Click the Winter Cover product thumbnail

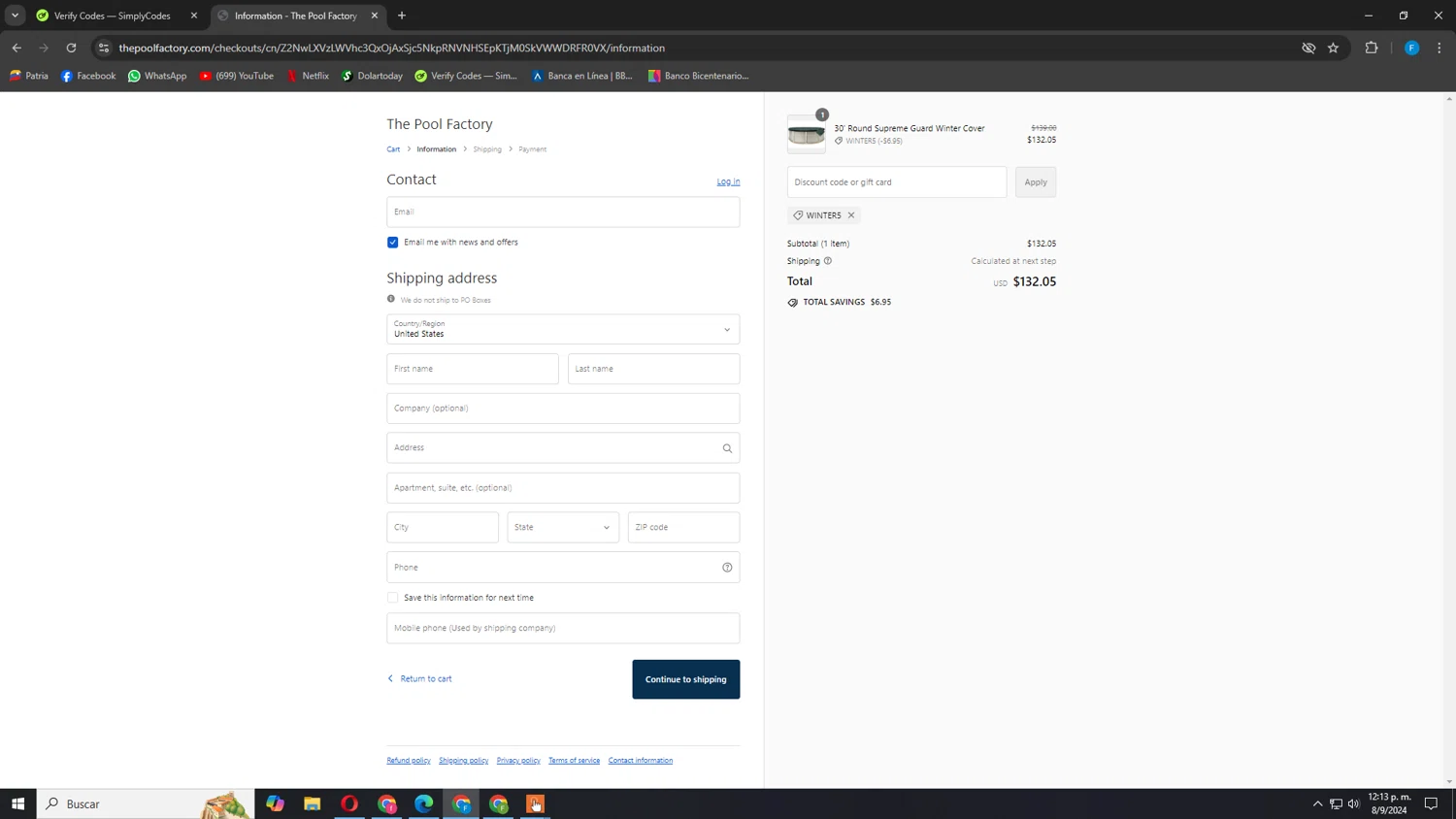(807, 135)
